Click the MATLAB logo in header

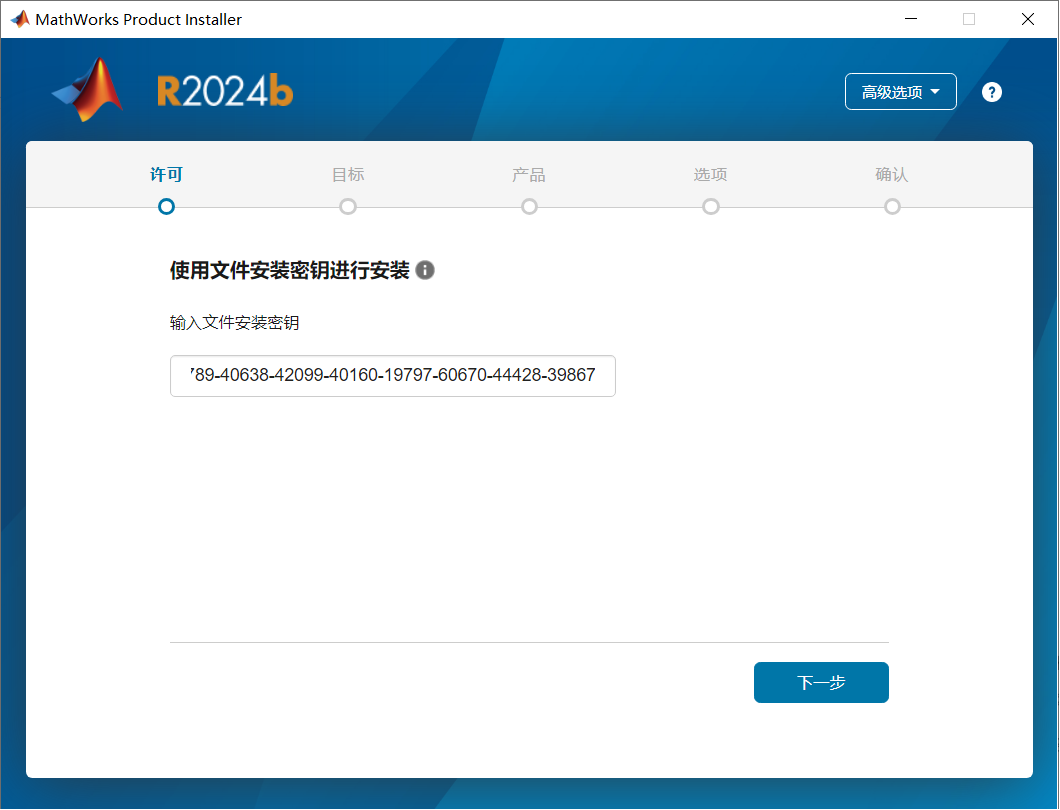(x=88, y=90)
